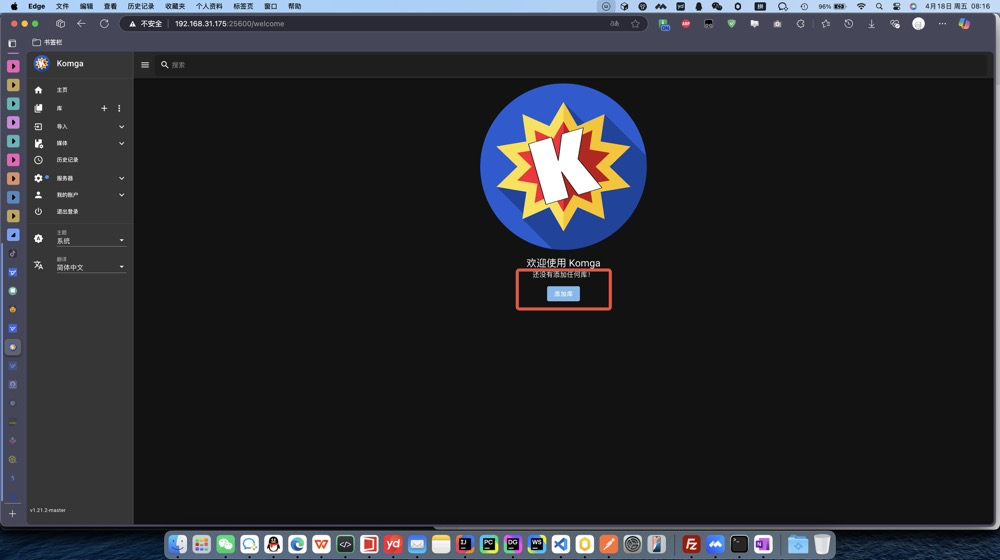
Task: Open the favorites list icon
Action: [x=826, y=24]
